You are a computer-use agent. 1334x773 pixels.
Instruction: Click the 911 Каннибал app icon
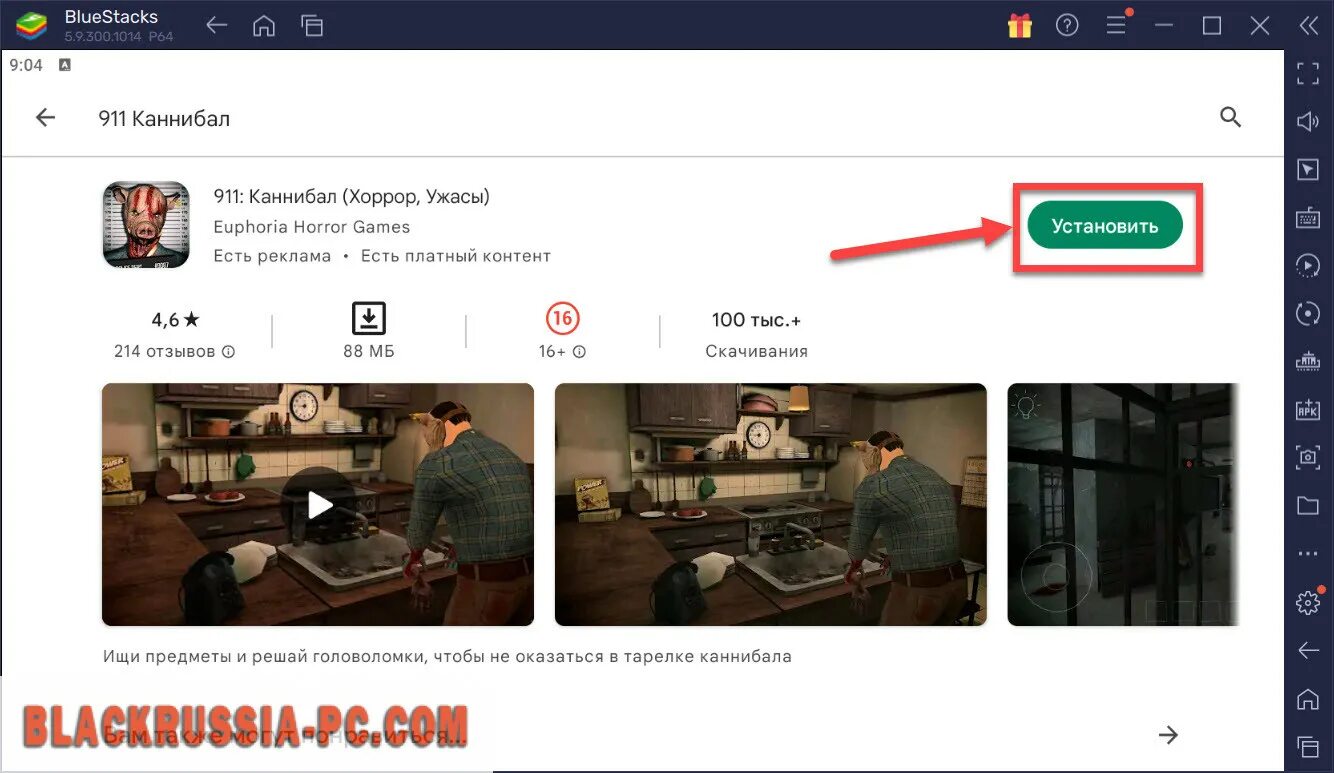point(146,225)
